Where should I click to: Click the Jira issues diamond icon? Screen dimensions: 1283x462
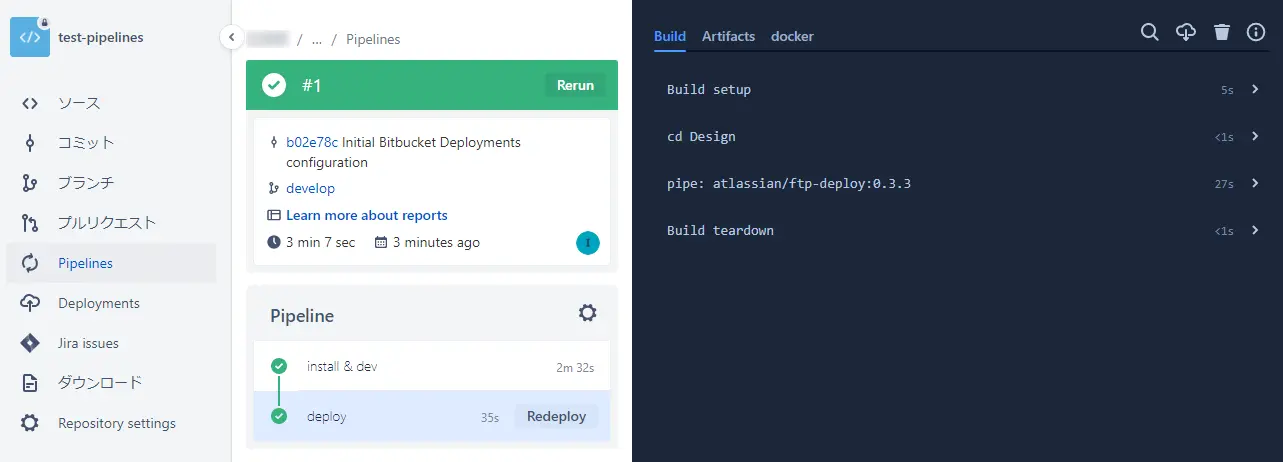tap(30, 343)
